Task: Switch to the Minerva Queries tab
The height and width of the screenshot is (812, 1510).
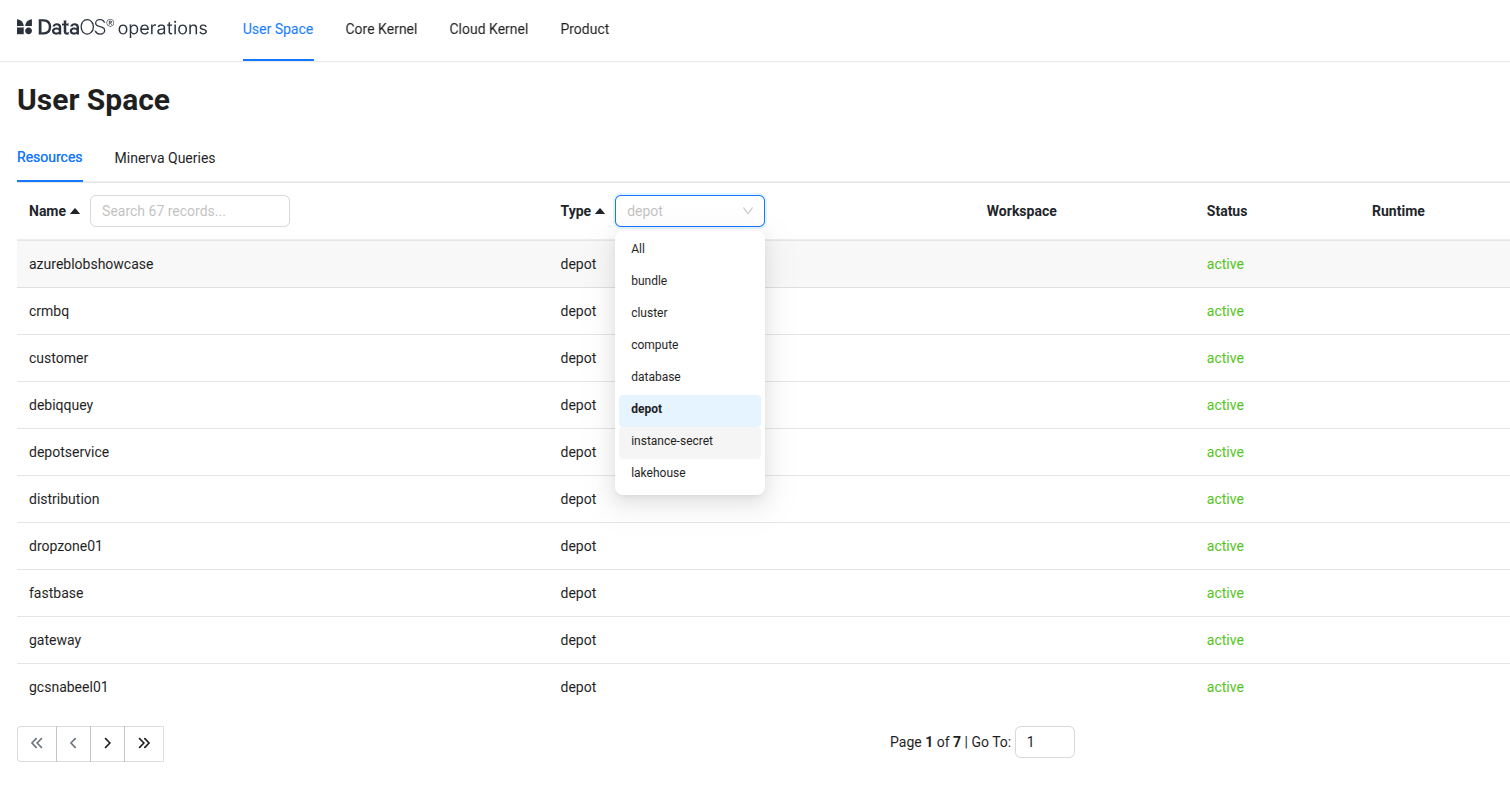Action: click(x=165, y=158)
